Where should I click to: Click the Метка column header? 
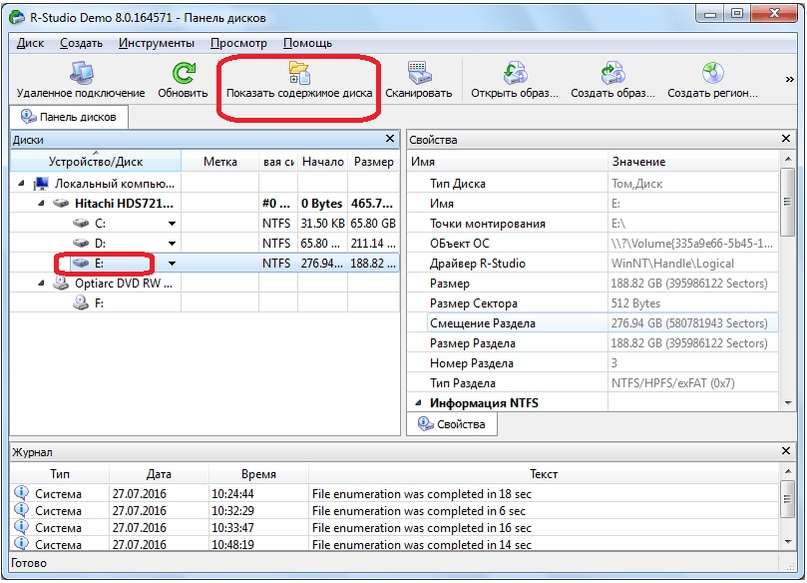(x=220, y=161)
